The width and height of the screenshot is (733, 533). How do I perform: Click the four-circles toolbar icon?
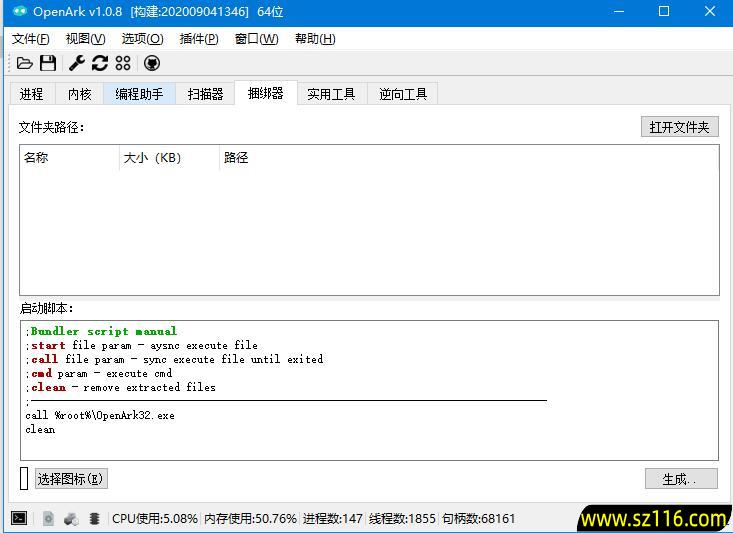pyautogui.click(x=123, y=63)
